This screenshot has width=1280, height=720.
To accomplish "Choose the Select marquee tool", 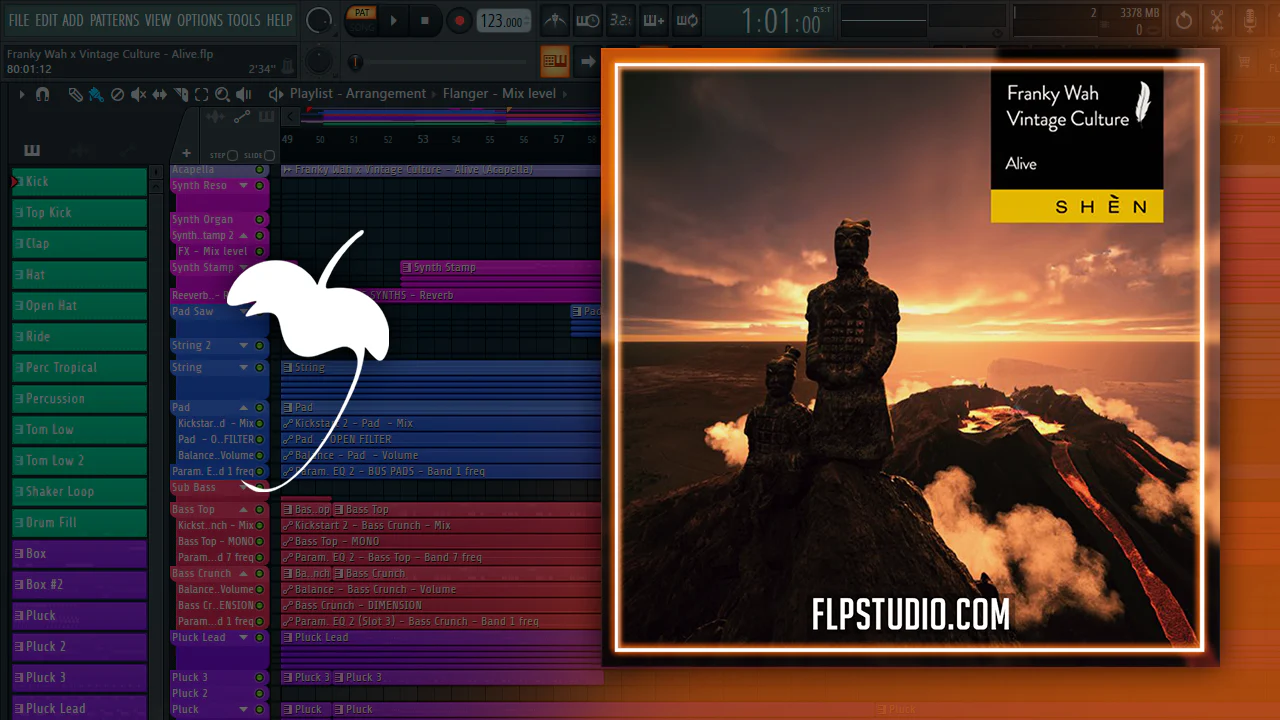I will pyautogui.click(x=201, y=94).
